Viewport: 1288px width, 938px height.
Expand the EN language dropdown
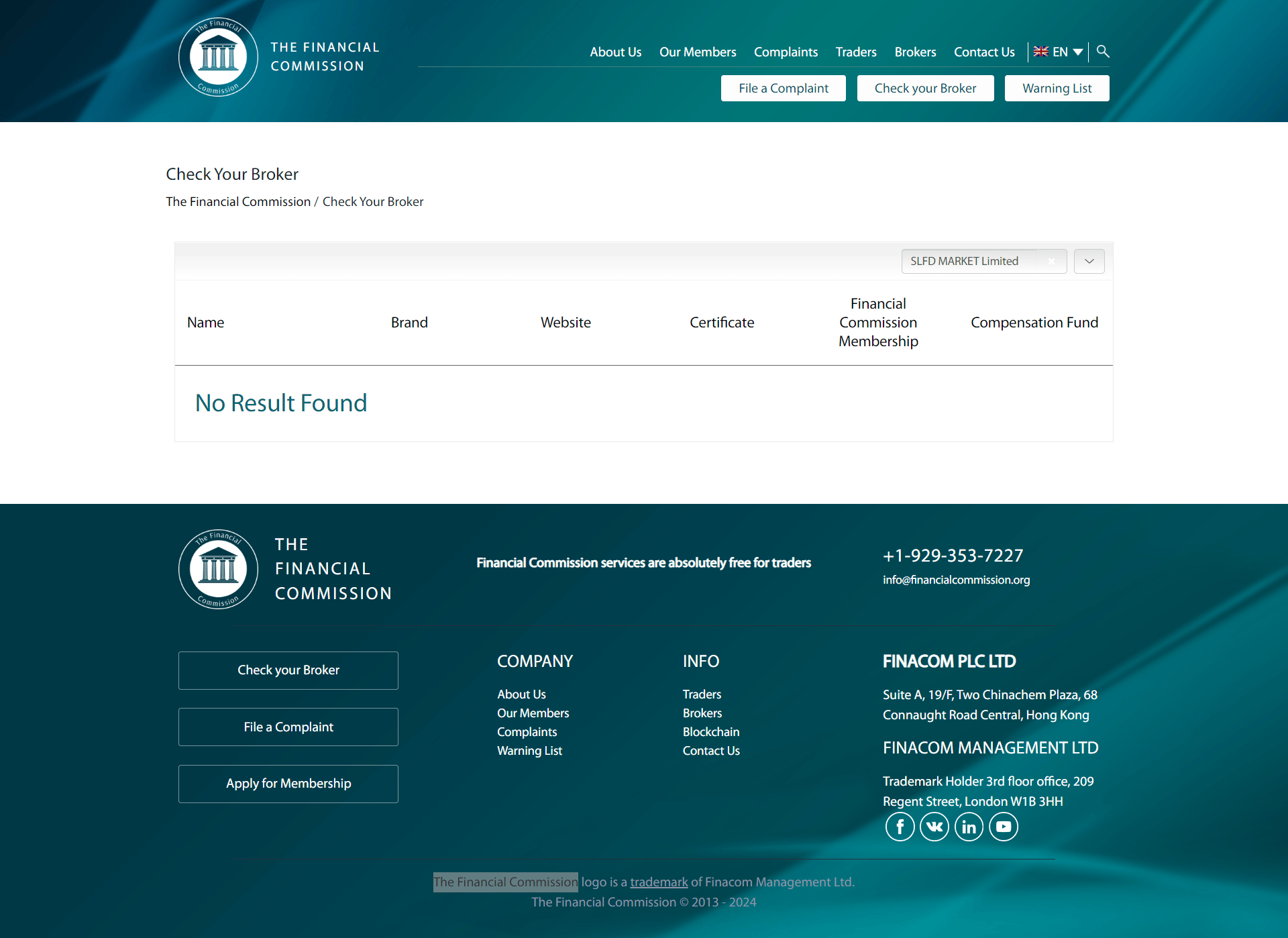(1058, 52)
